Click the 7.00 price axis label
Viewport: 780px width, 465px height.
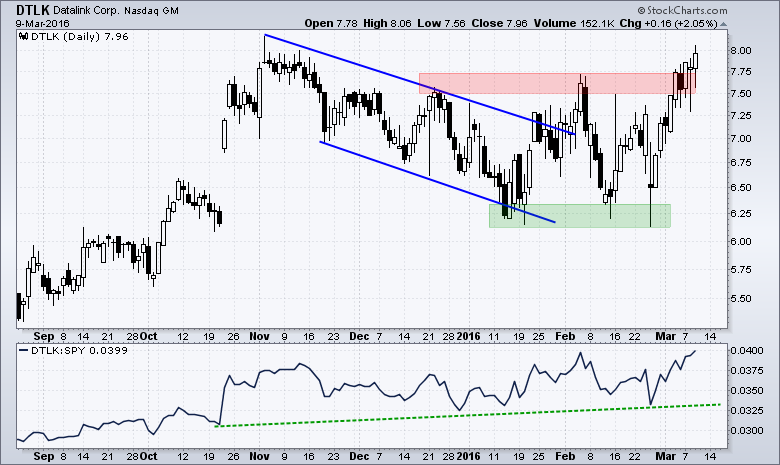coord(741,138)
